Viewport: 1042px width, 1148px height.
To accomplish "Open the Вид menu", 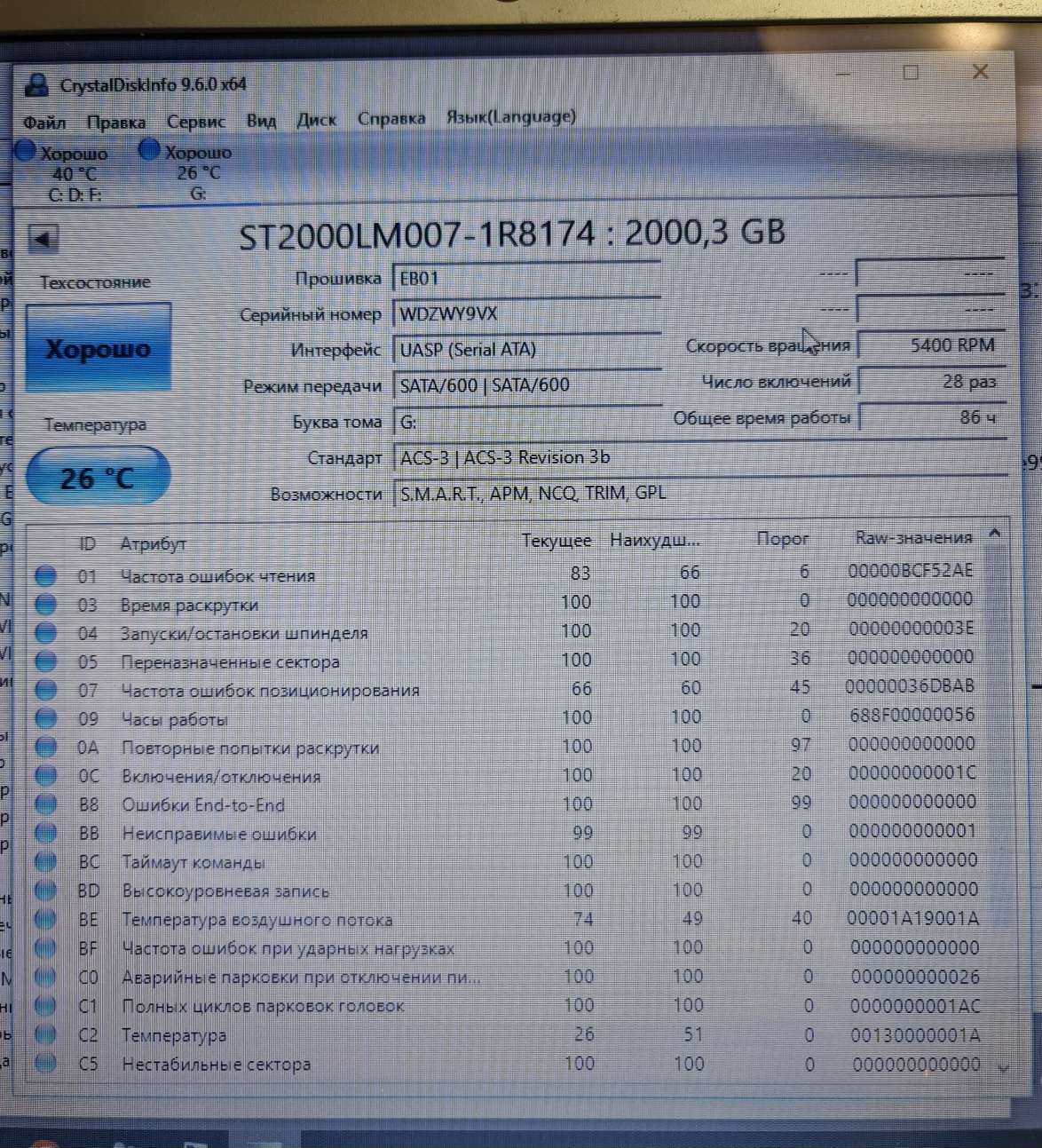I will coord(260,120).
